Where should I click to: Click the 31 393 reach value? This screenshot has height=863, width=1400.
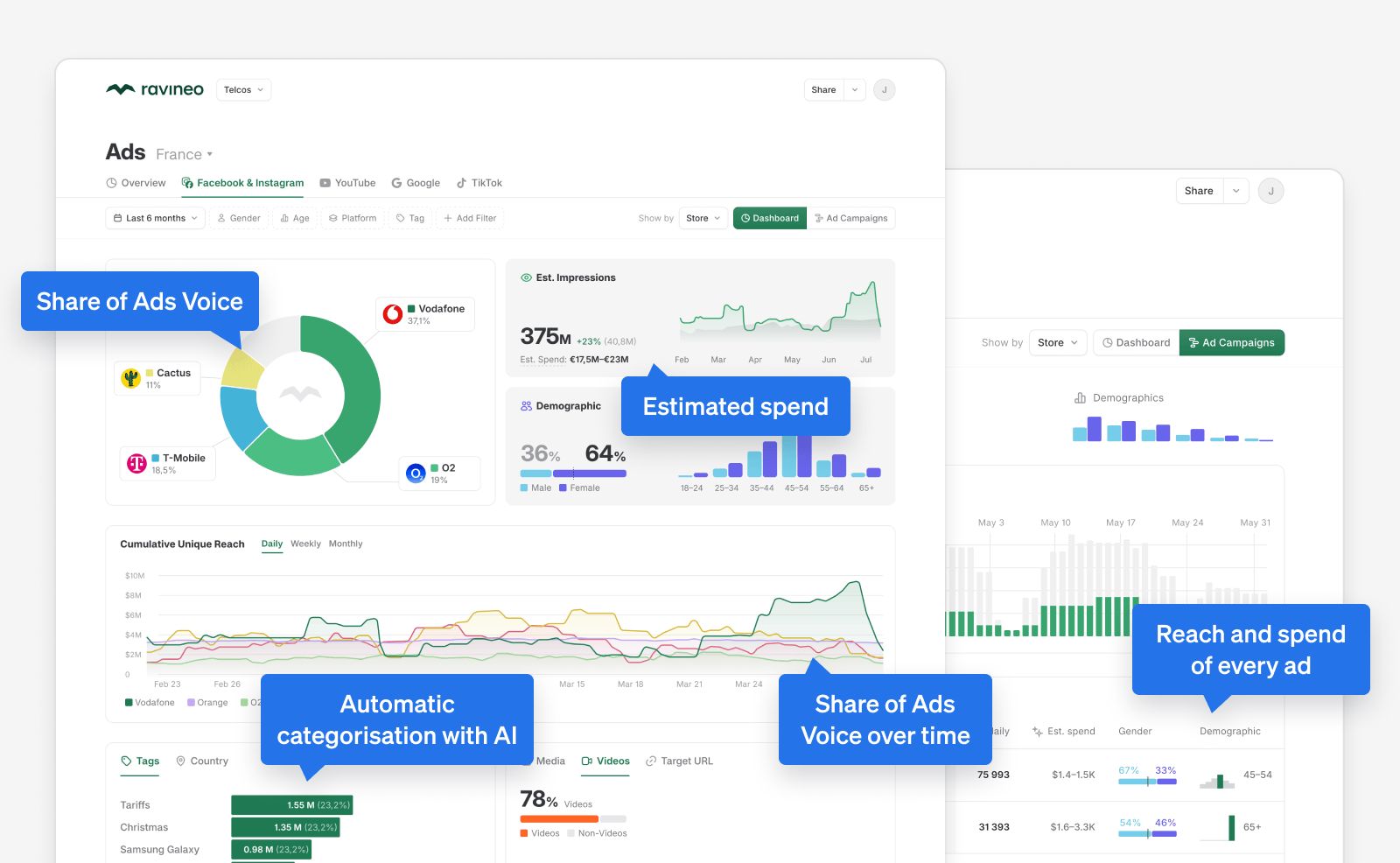[x=994, y=827]
